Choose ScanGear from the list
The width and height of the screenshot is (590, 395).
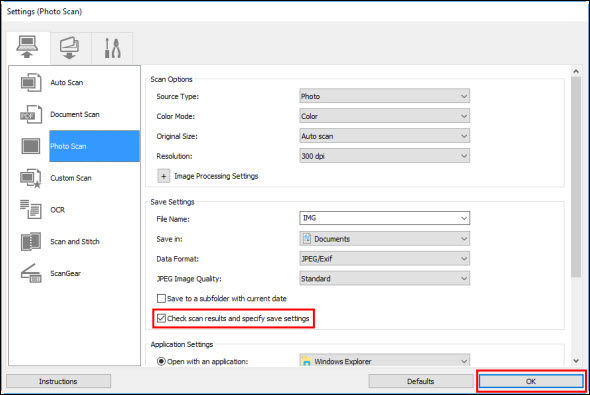pos(65,273)
